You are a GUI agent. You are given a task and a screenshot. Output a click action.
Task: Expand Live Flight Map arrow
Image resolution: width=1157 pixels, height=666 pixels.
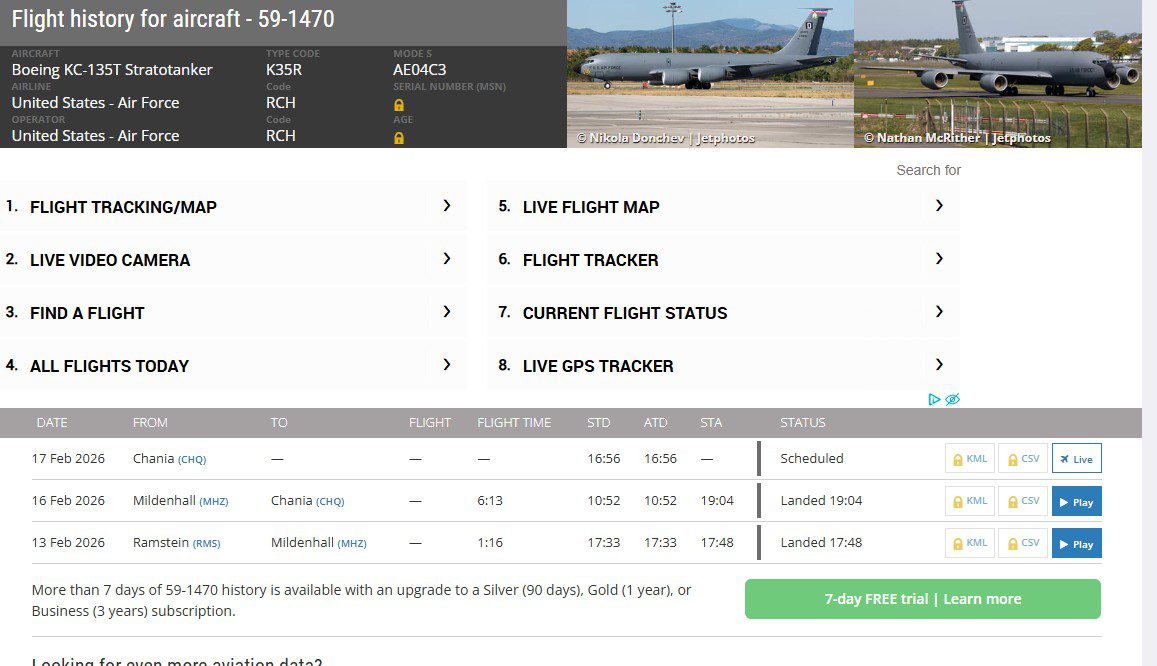point(939,206)
